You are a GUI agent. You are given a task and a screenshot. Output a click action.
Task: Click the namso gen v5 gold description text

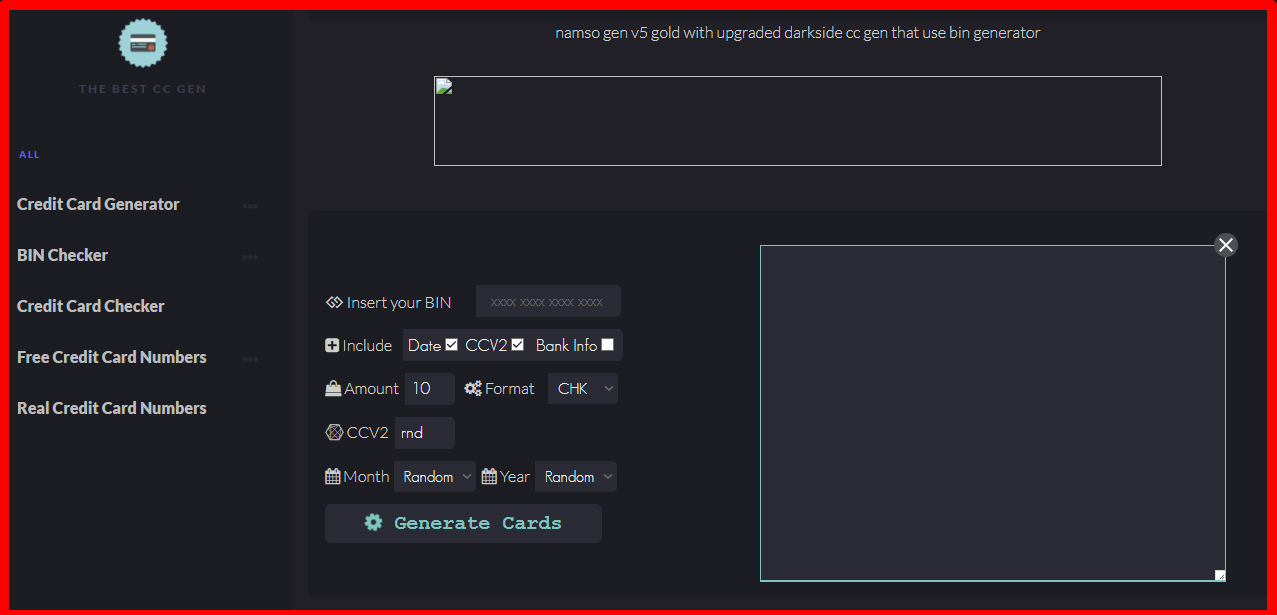798,33
